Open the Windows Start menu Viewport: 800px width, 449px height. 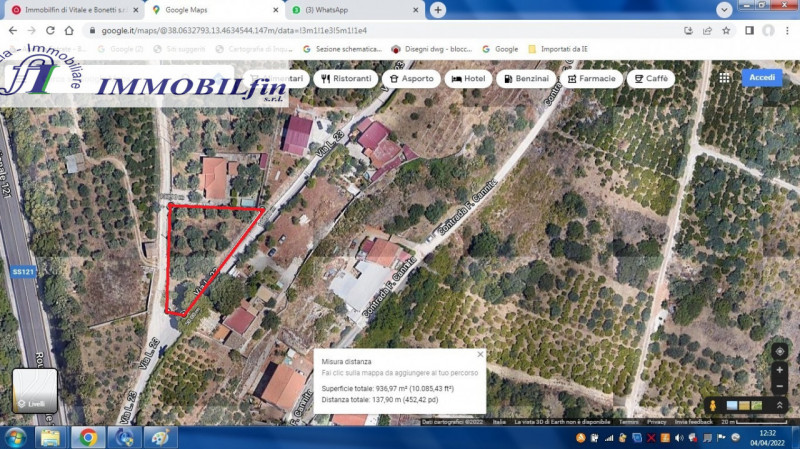tap(16, 438)
